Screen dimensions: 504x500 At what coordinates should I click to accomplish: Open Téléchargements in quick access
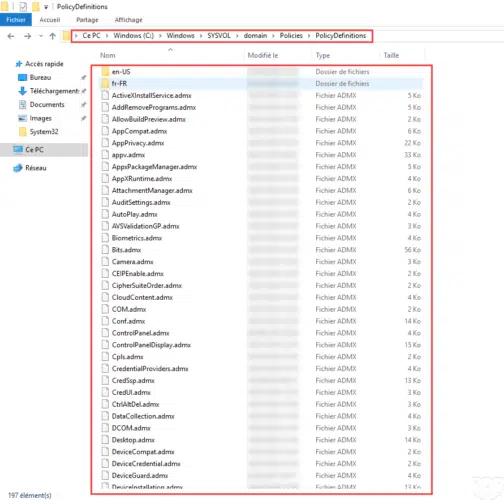(54, 91)
